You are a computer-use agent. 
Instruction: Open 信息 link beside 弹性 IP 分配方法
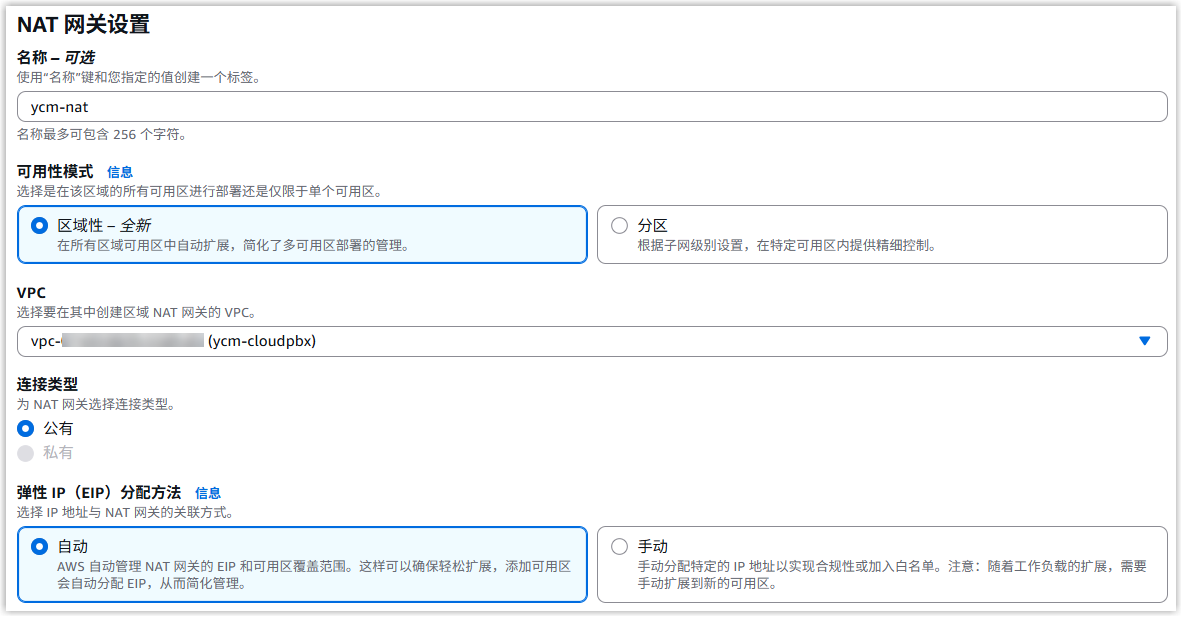click(208, 493)
